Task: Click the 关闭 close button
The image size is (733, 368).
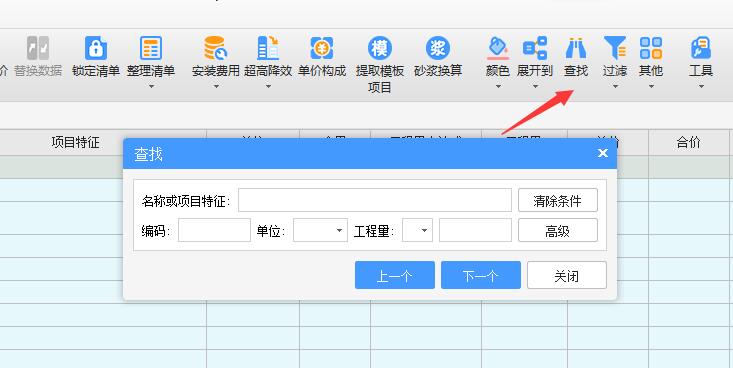Action: [x=567, y=275]
